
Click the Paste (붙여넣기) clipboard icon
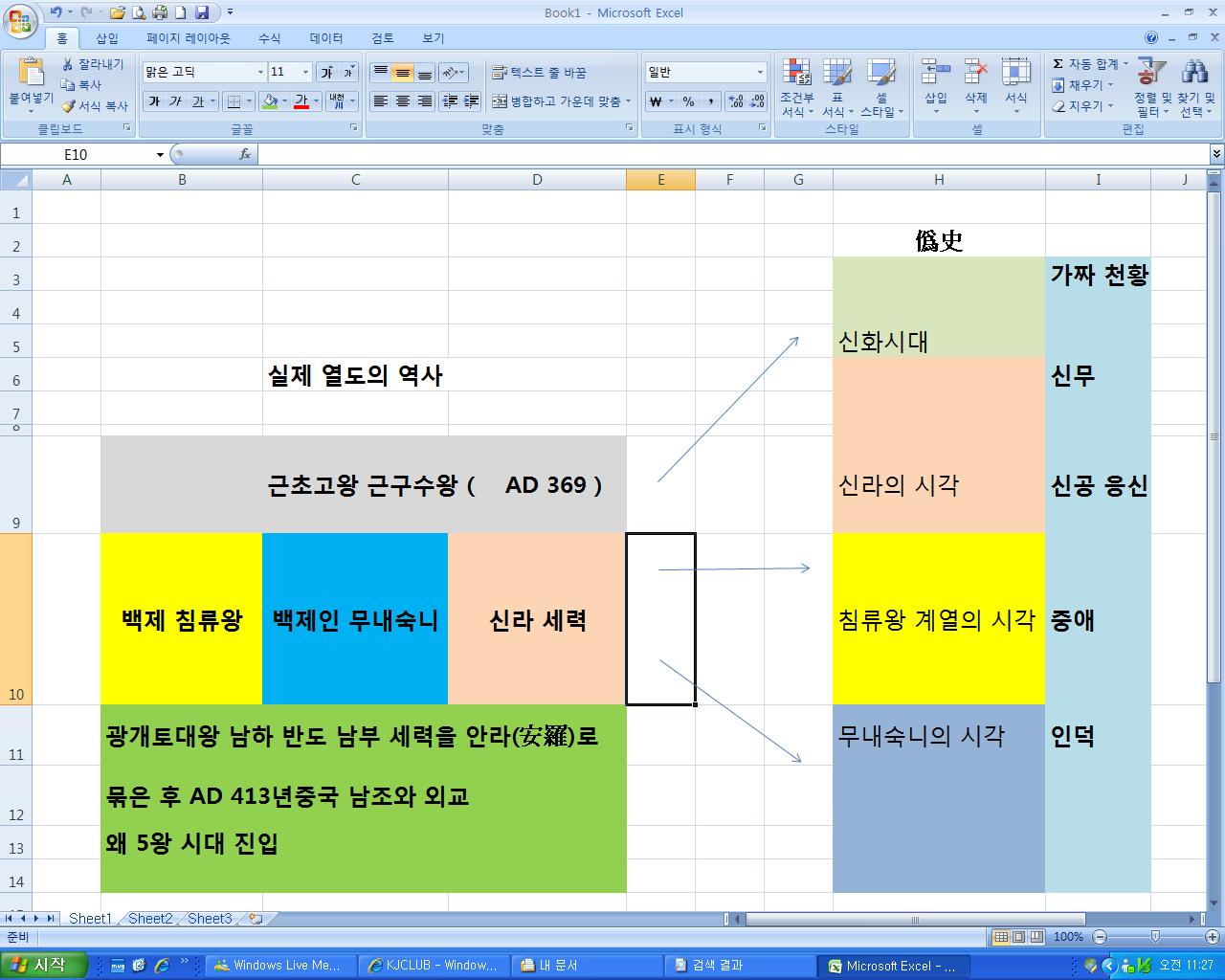31,75
